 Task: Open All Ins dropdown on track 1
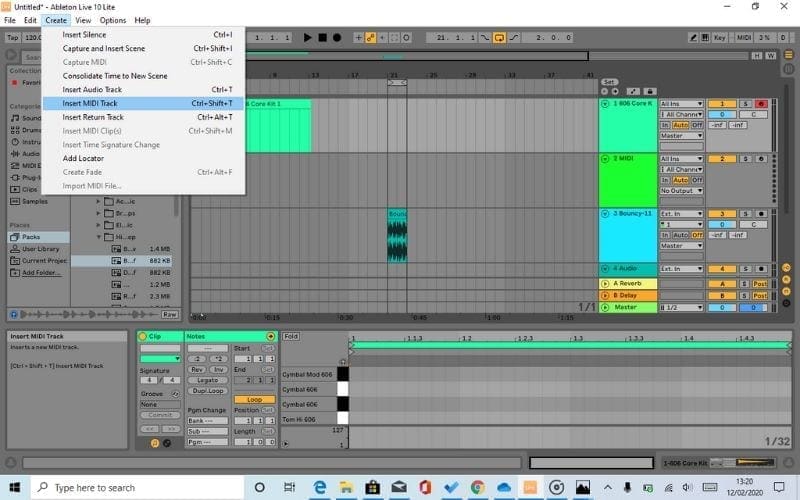682,104
